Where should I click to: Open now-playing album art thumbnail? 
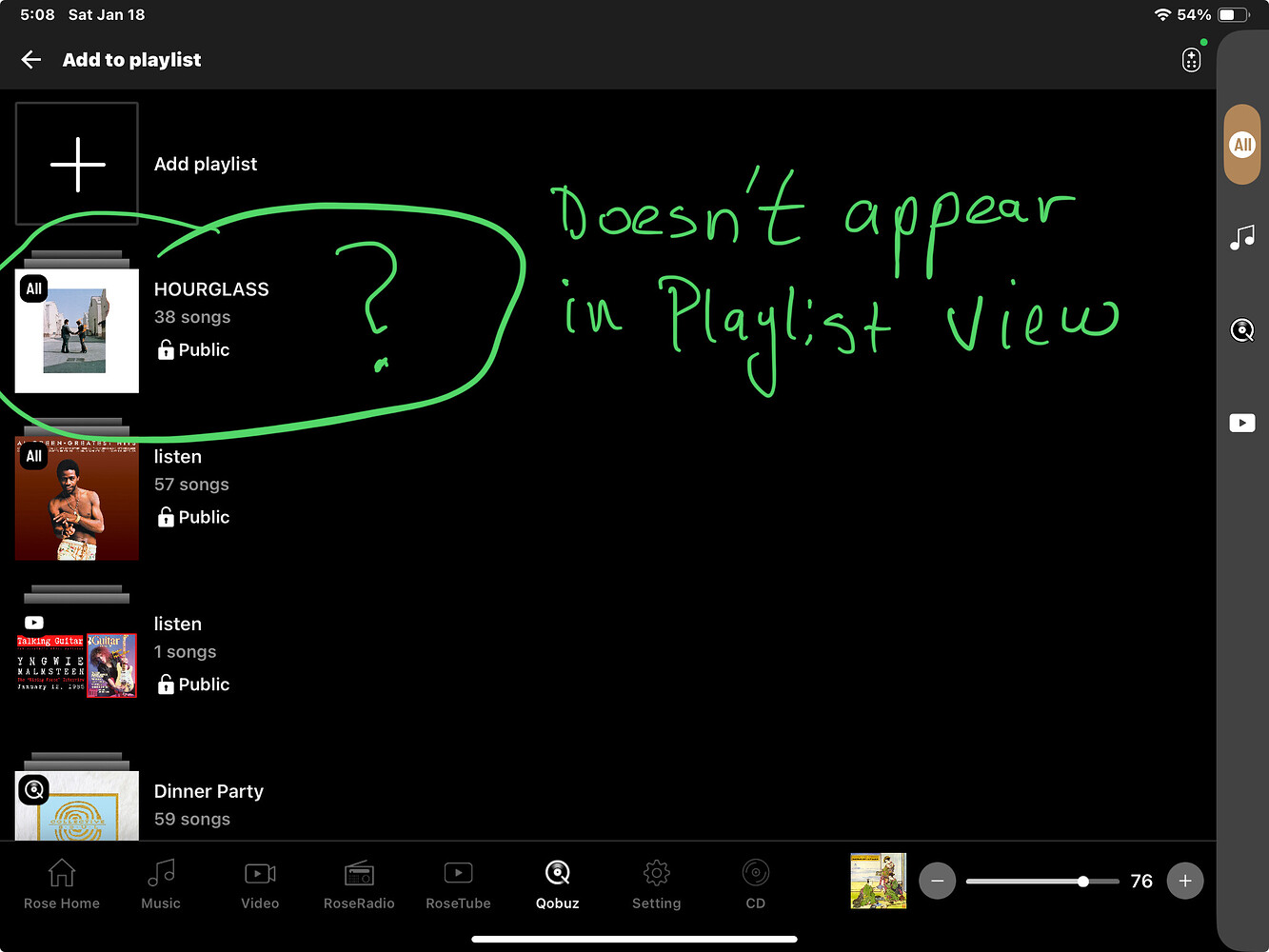(878, 881)
